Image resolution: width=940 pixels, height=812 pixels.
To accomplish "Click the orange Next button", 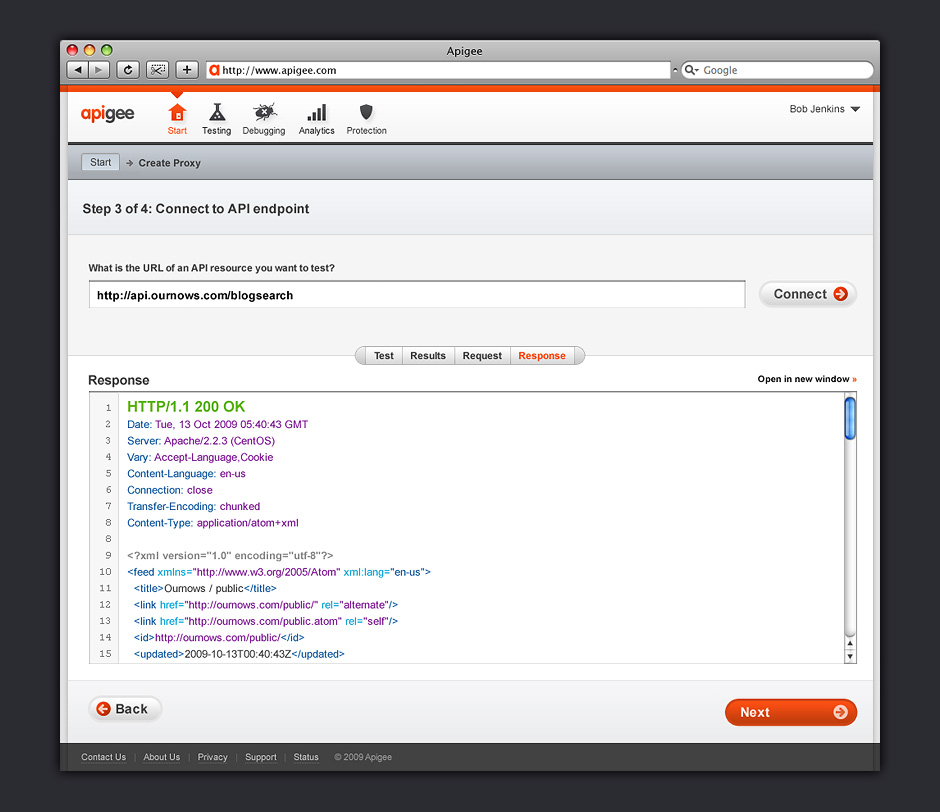I will 790,712.
